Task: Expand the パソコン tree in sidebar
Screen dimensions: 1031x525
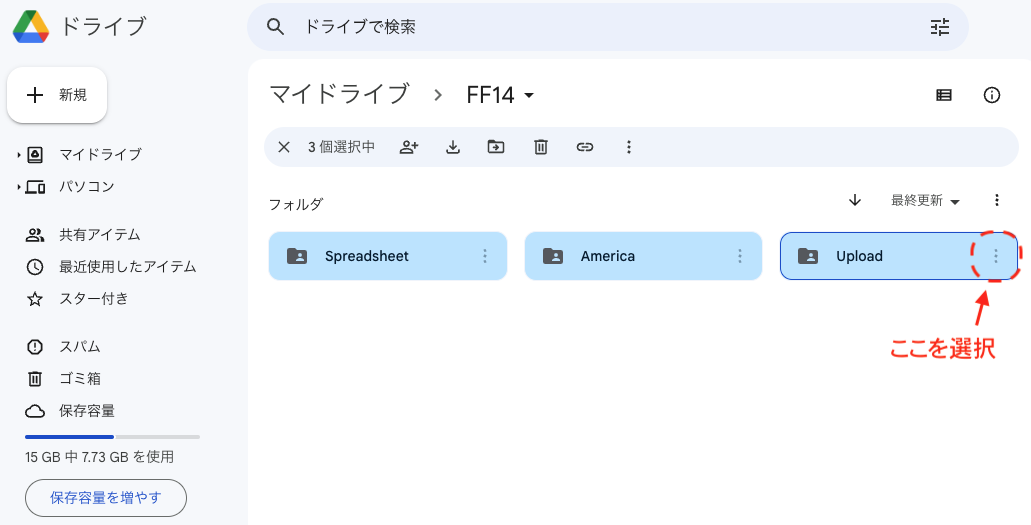Action: tap(18, 188)
